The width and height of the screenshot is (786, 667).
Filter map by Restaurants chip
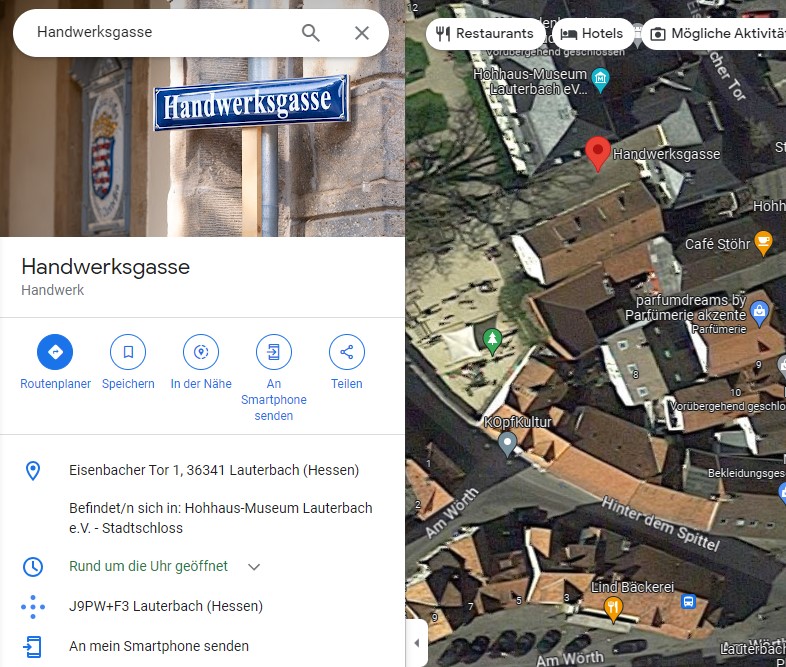[x=485, y=34]
